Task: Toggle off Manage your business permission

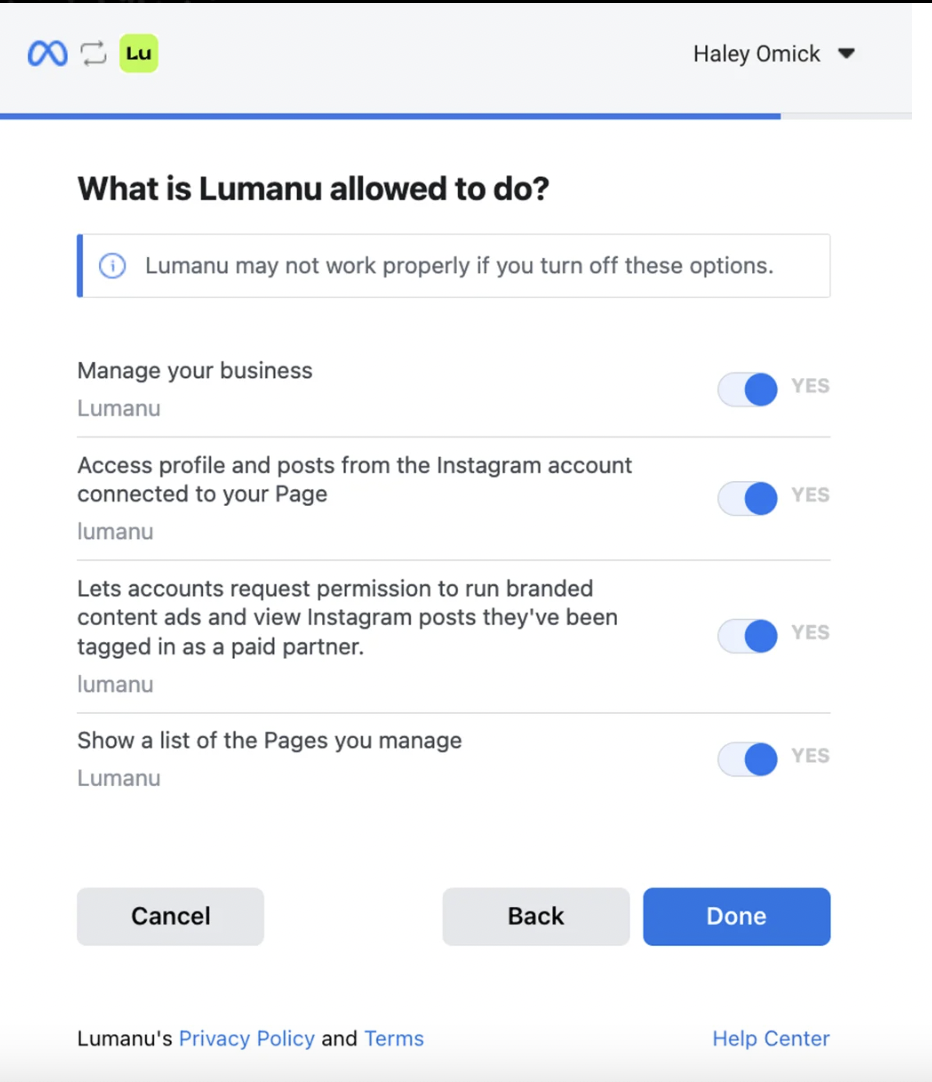Action: click(748, 389)
